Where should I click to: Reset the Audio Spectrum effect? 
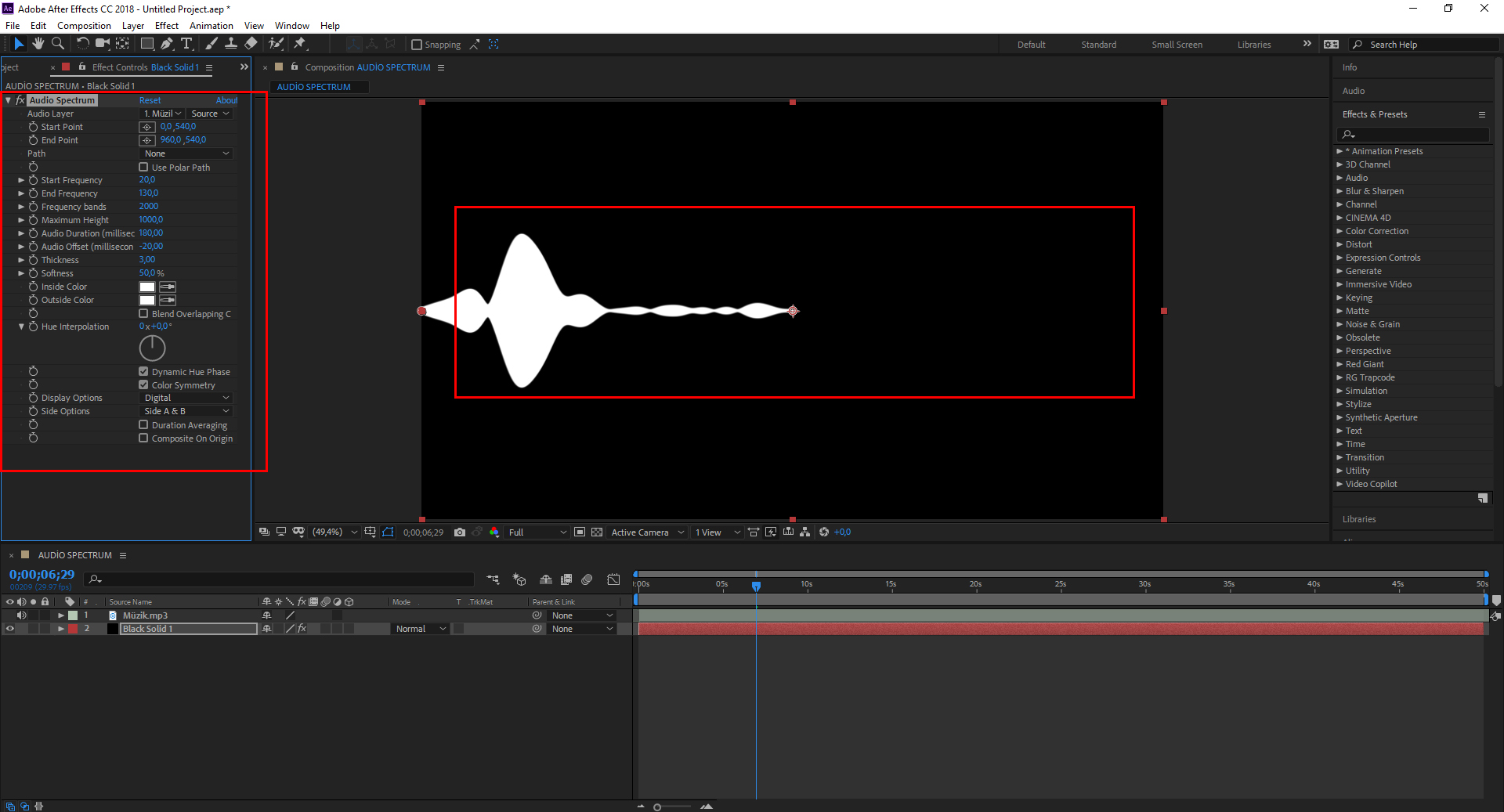point(150,100)
